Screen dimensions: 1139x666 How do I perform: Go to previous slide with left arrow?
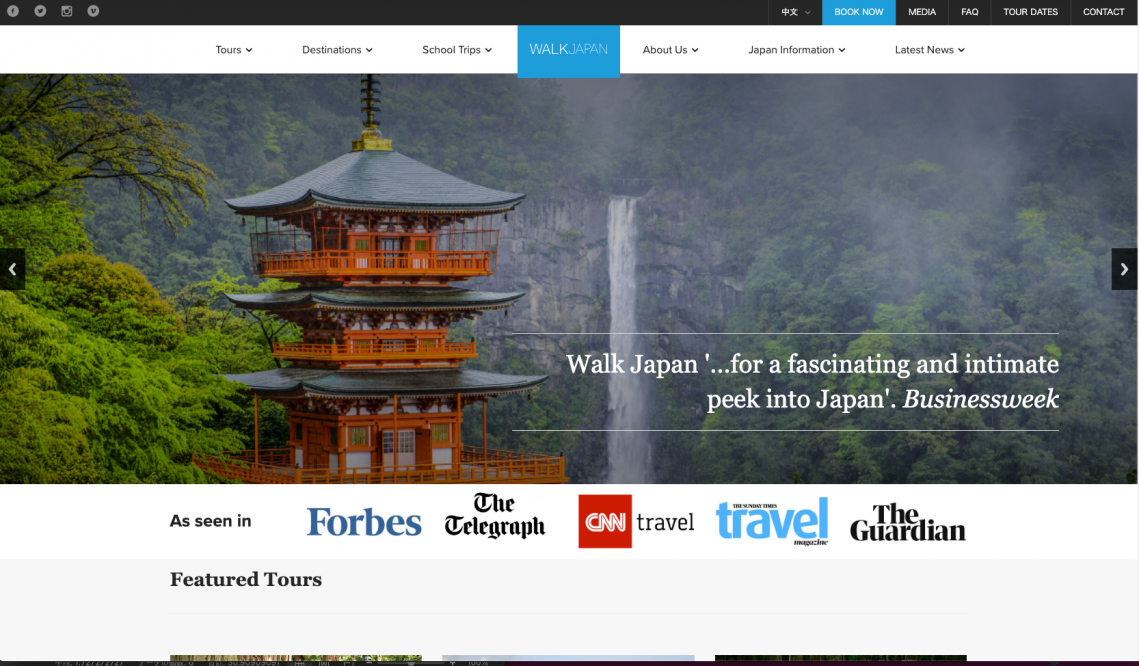click(x=12, y=269)
